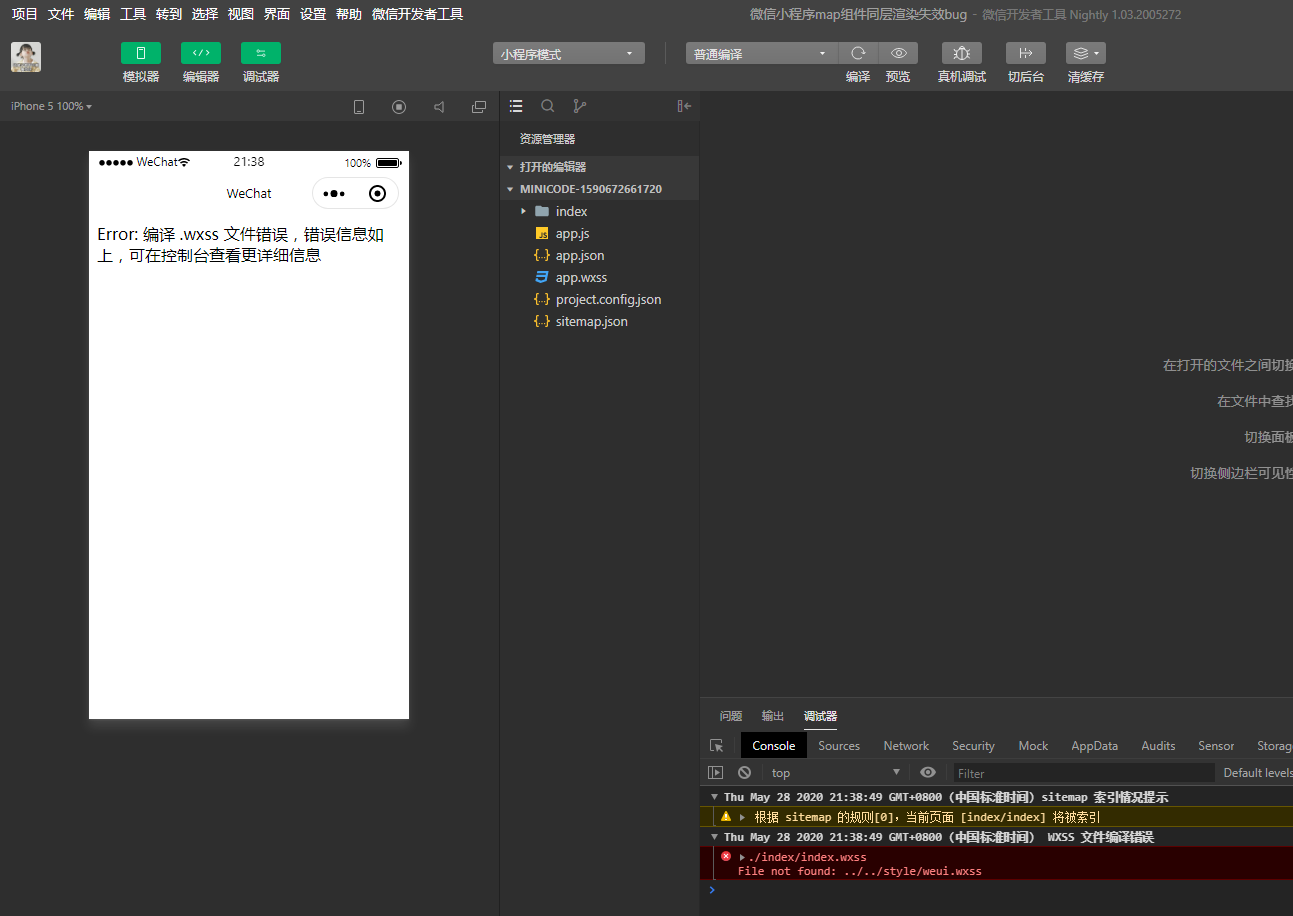Open the 项目 menu
Screen dimensions: 1293x916
[25, 14]
